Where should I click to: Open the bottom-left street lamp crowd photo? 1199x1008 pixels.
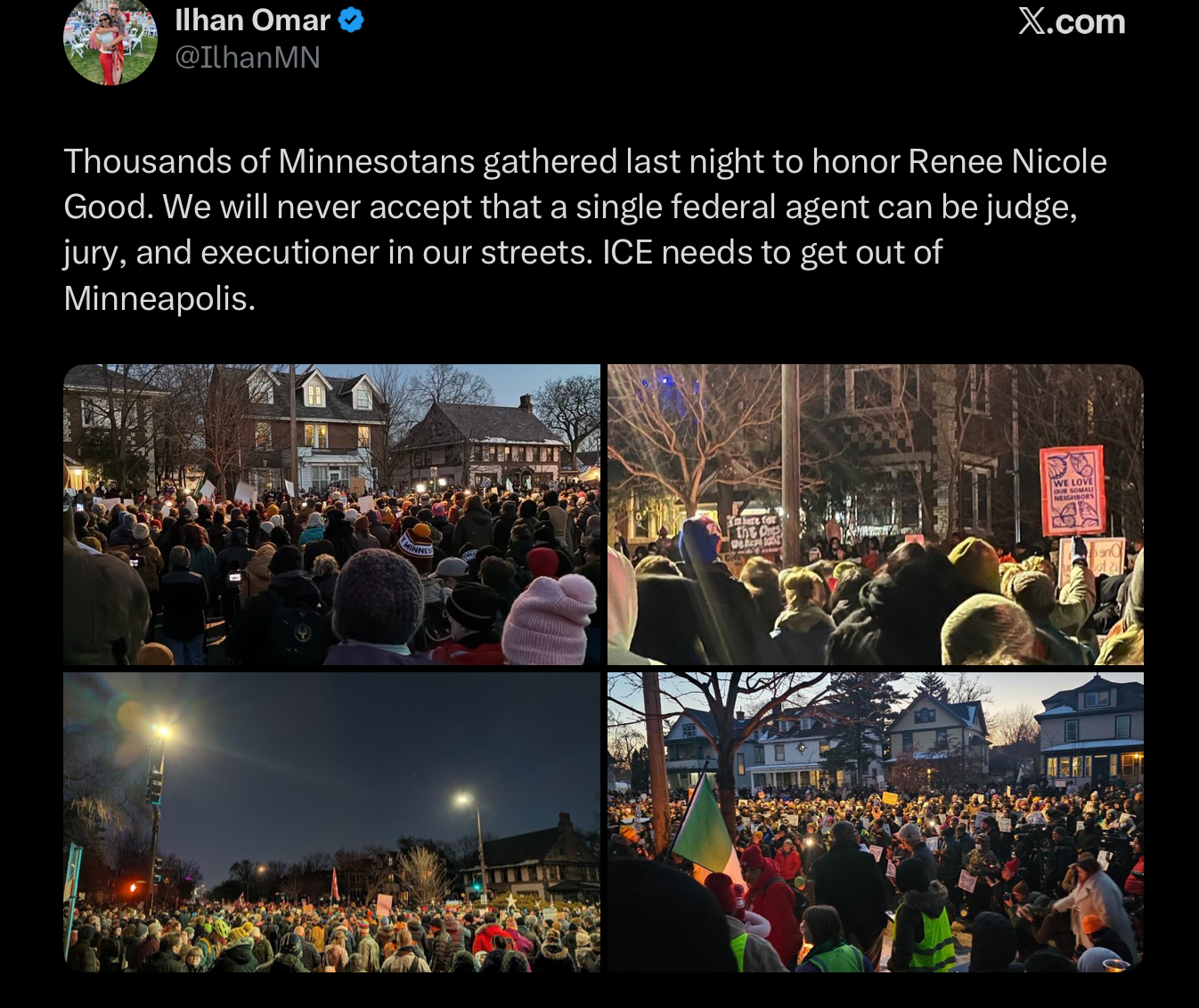pos(331,822)
